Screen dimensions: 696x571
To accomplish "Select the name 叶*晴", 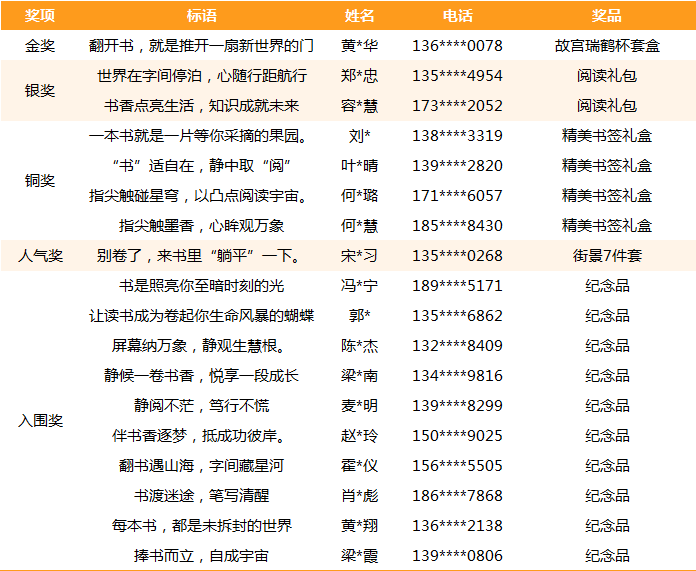I will click(360, 166).
